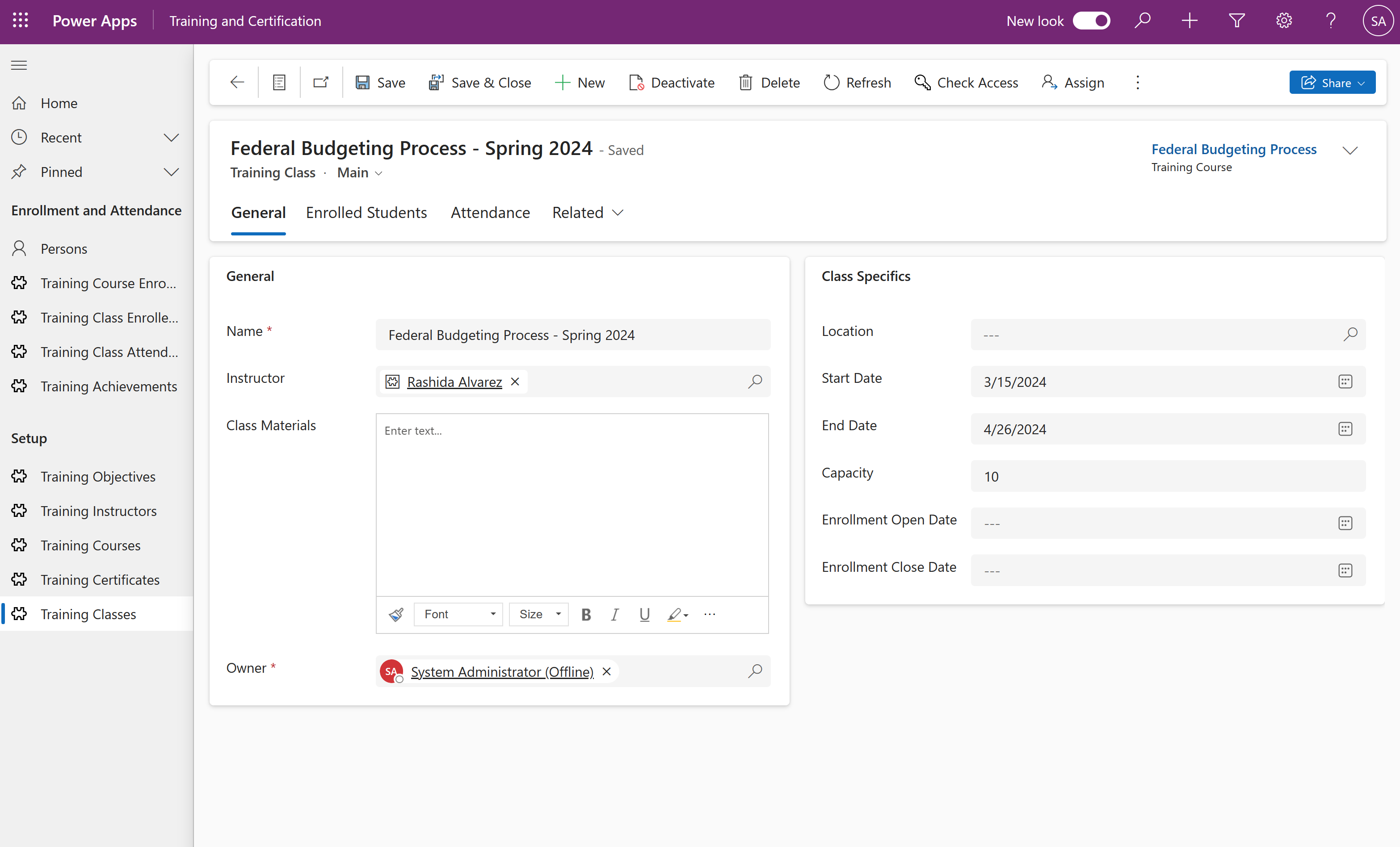The height and width of the screenshot is (847, 1400).
Task: Click the copy formatting paintbrush icon
Action: [395, 615]
